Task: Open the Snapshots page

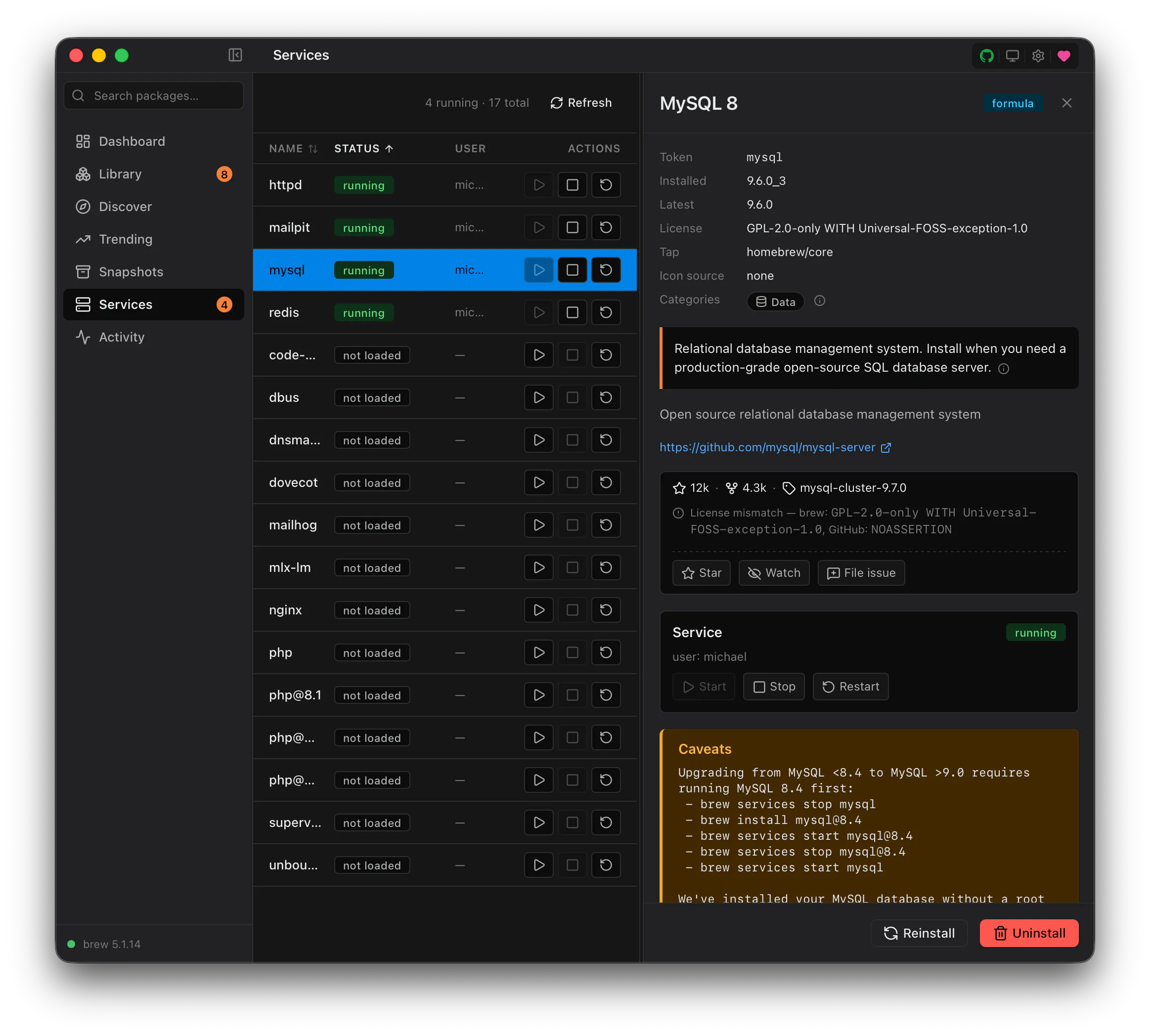Action: click(x=154, y=272)
